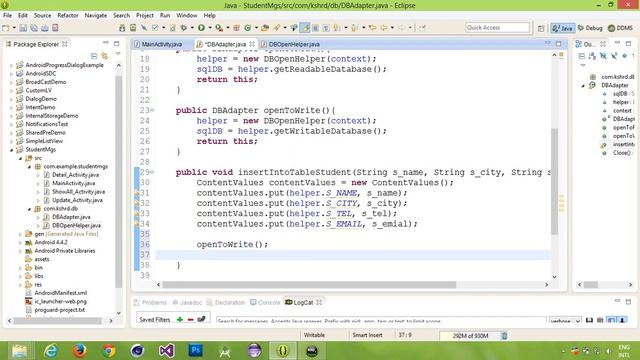Viewport: 640px width, 360px height.
Task: Switch to MainActivity.java editor tab
Action: [x=162, y=44]
